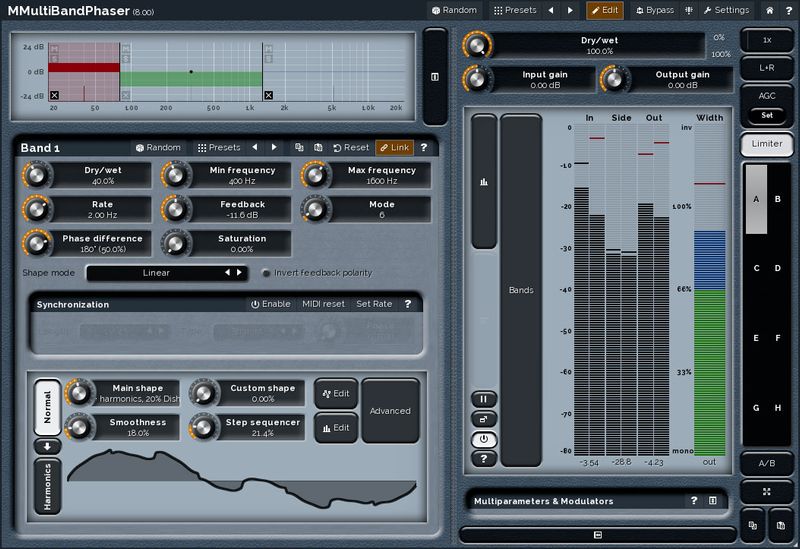
Task: Disable the first band with its X box
Action: click(x=55, y=95)
